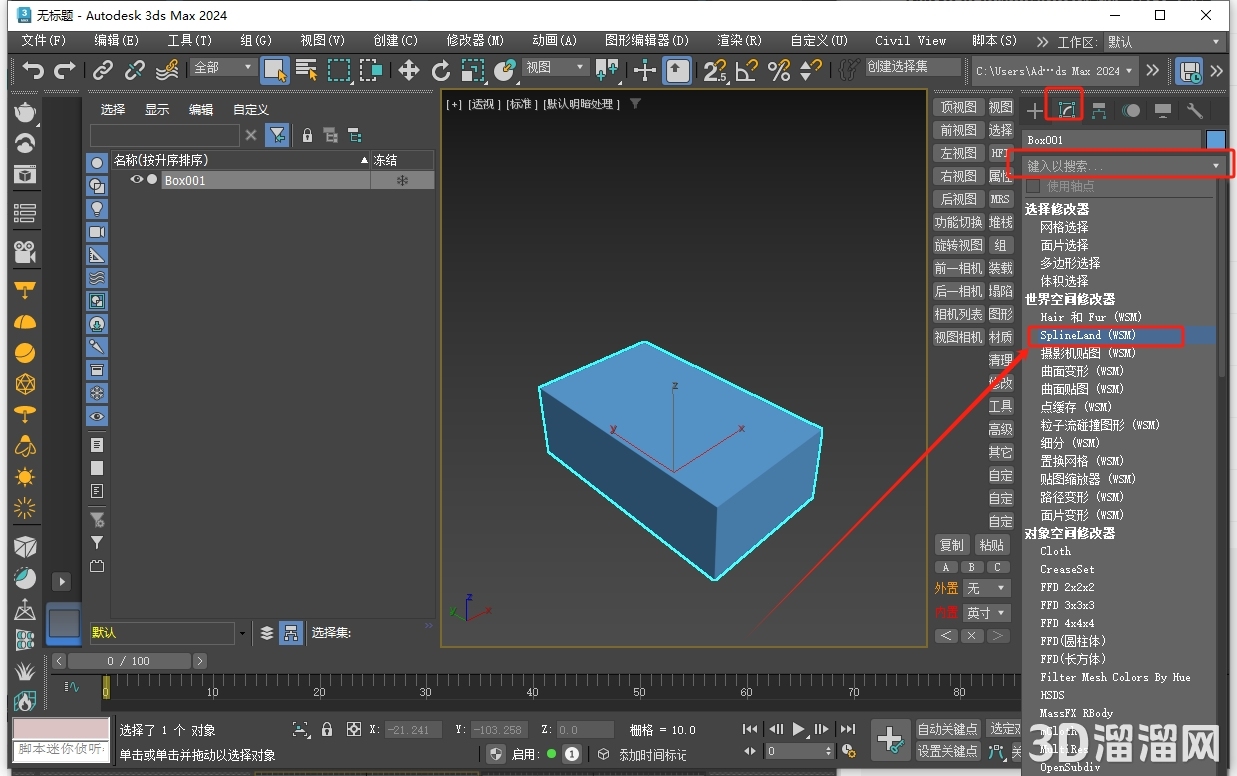Open the 修改器(M) menu
This screenshot has width=1237, height=776.
click(475, 41)
